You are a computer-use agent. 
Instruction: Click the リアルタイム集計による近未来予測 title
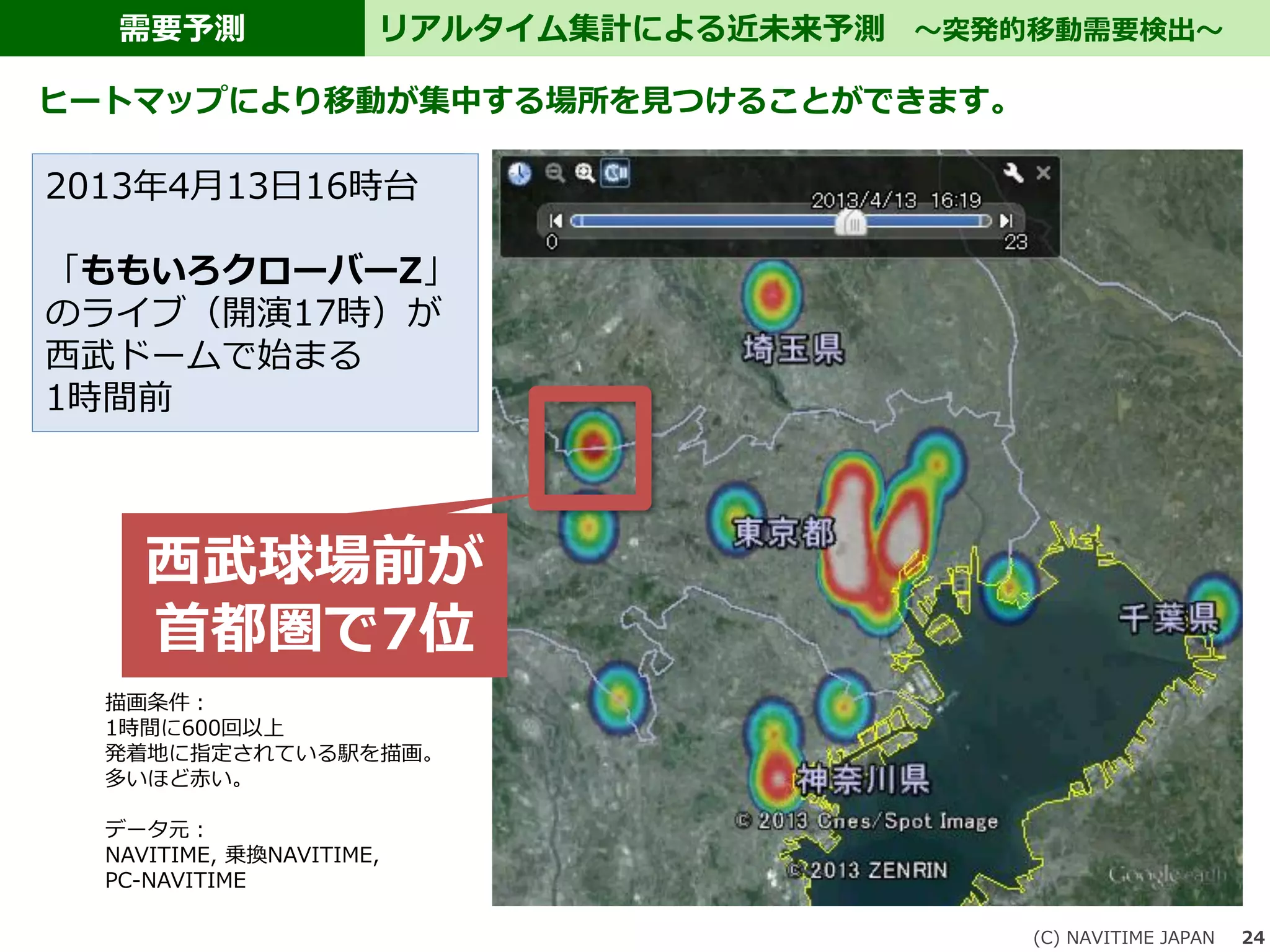(631, 29)
